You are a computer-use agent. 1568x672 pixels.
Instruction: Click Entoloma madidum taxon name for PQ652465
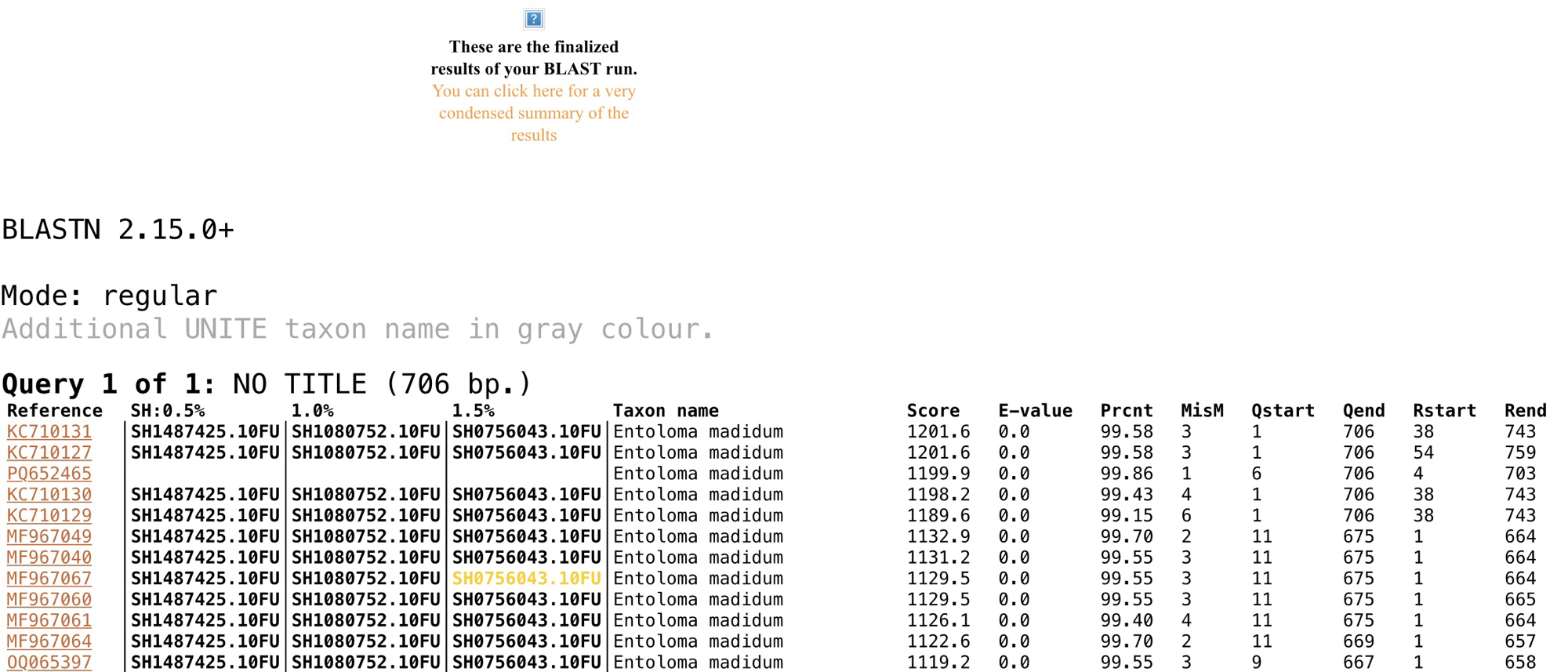[698, 474]
